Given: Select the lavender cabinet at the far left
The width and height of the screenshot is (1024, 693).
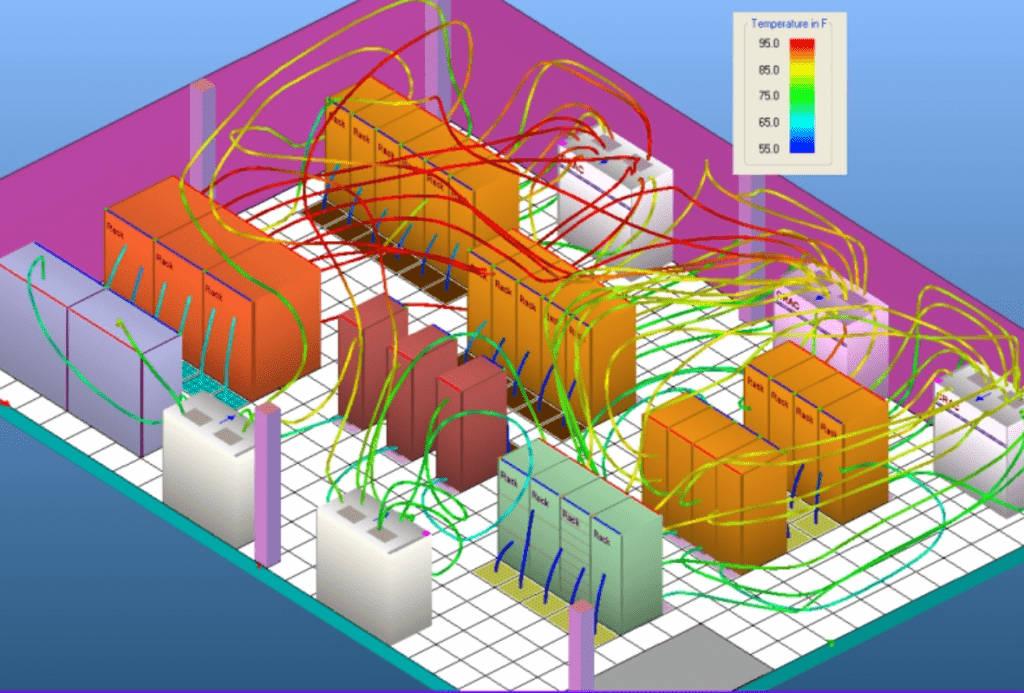Looking at the screenshot, I should pos(80,340).
